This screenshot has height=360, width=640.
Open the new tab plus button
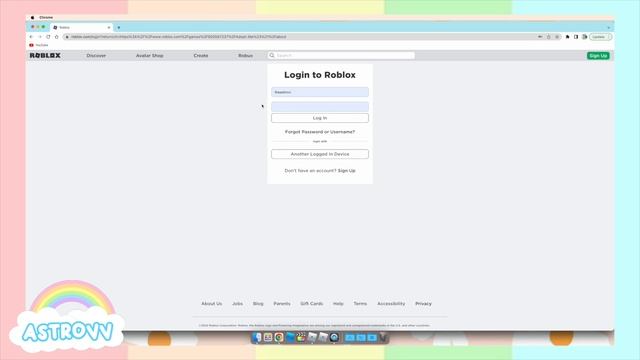tap(119, 27)
